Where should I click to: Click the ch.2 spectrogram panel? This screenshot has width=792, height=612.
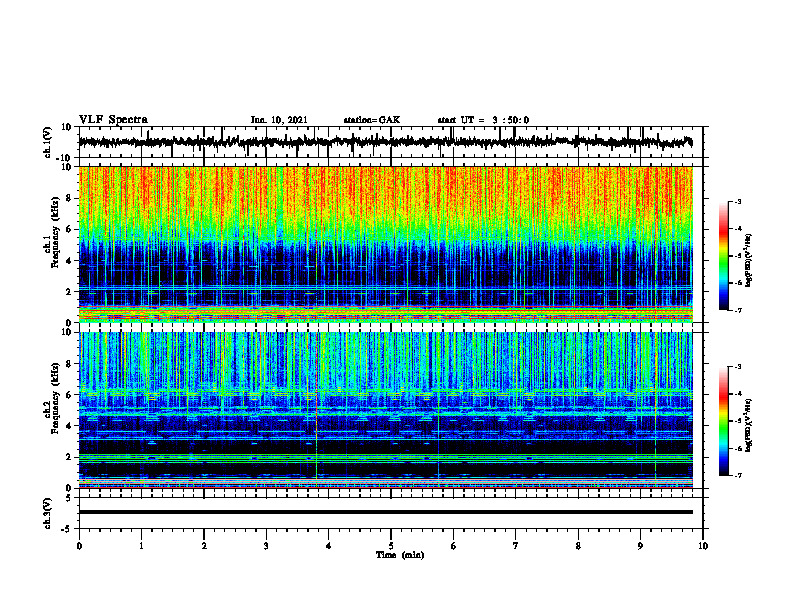[385, 410]
